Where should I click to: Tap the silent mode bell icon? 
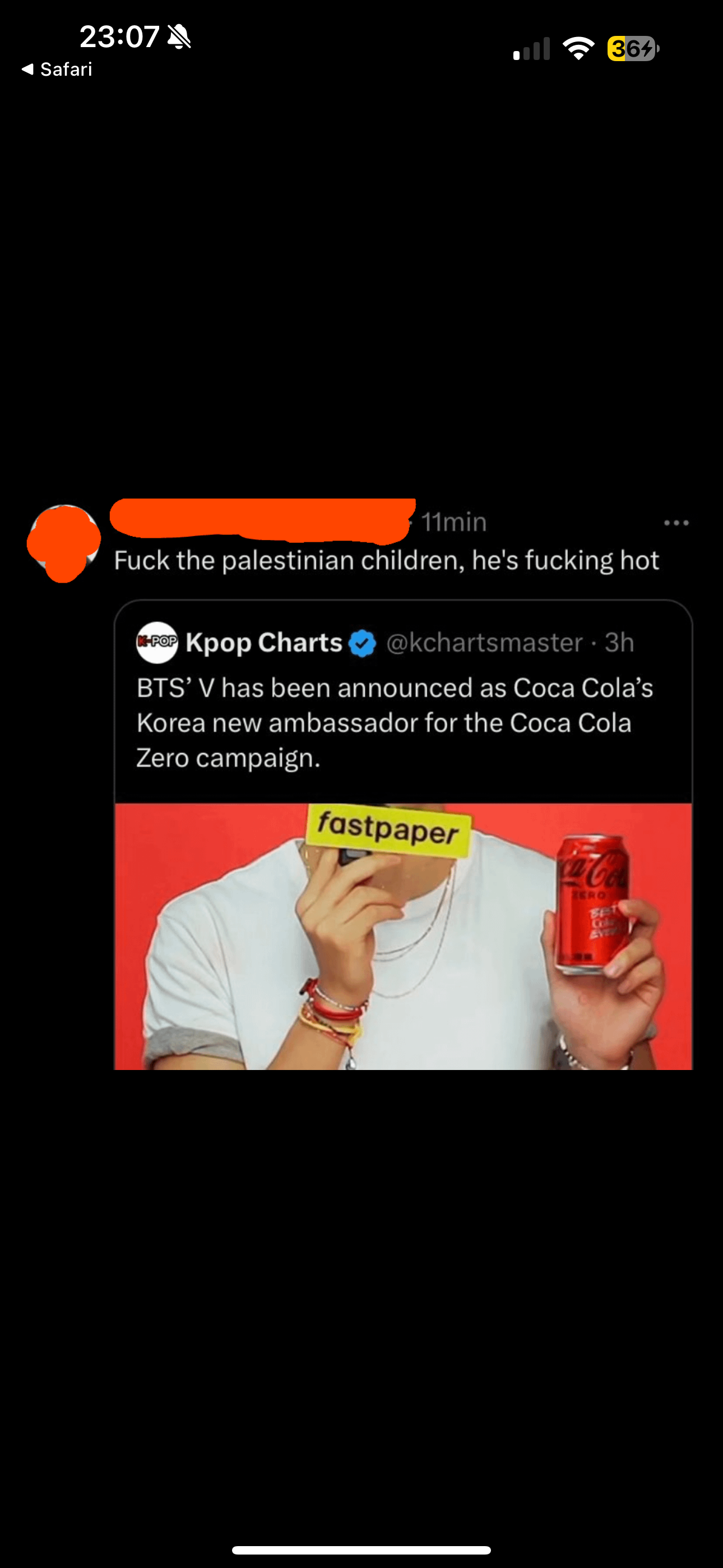[x=179, y=36]
